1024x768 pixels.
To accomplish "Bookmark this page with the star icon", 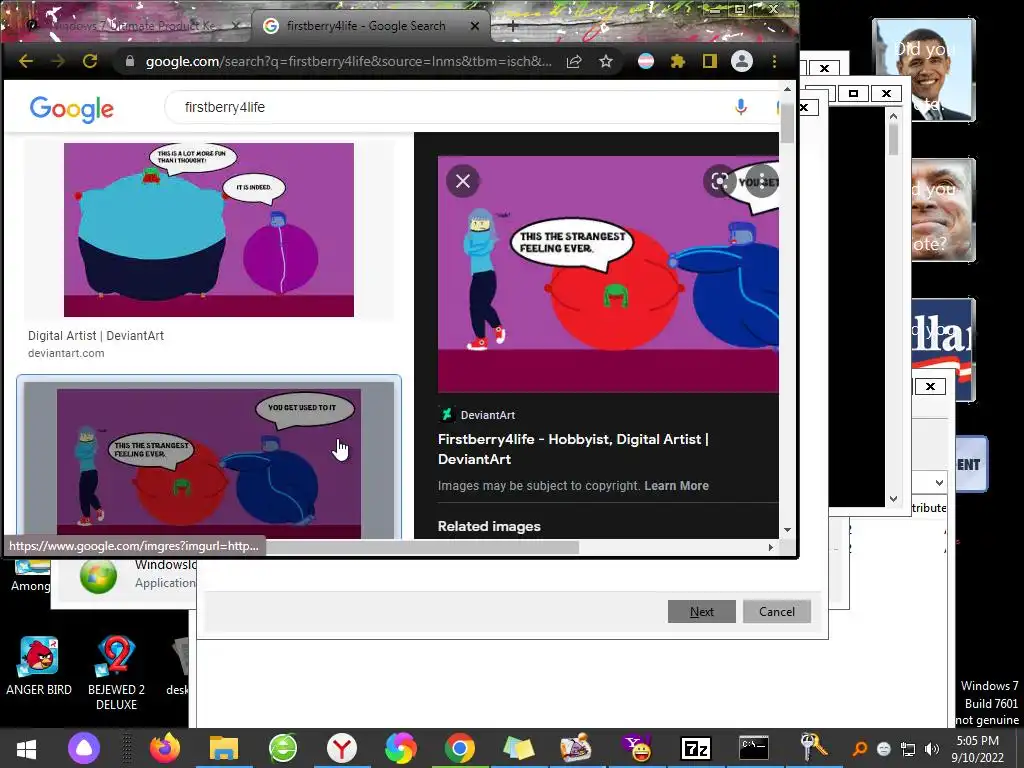I will tap(606, 61).
